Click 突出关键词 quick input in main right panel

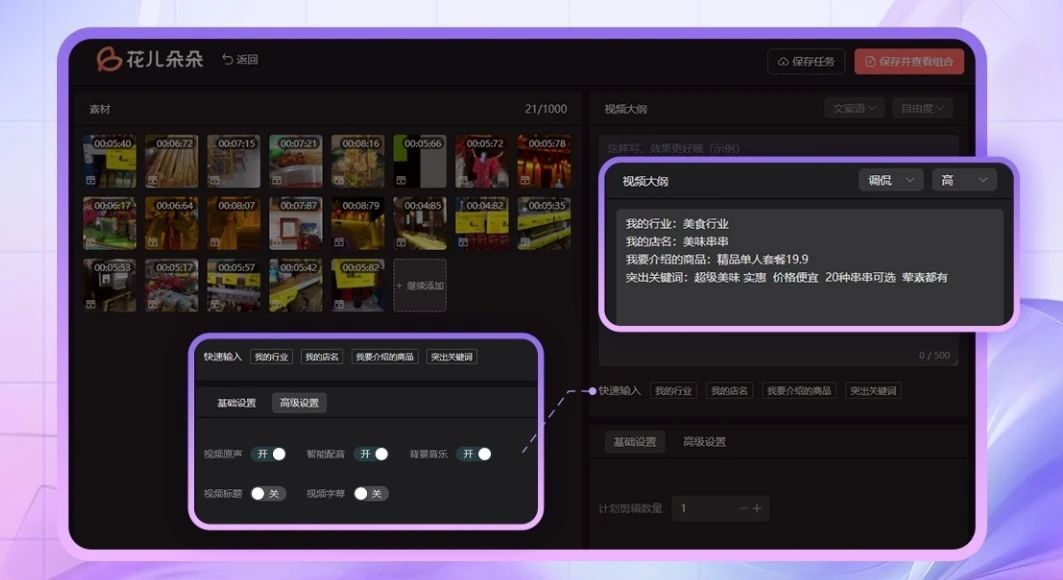pos(873,391)
